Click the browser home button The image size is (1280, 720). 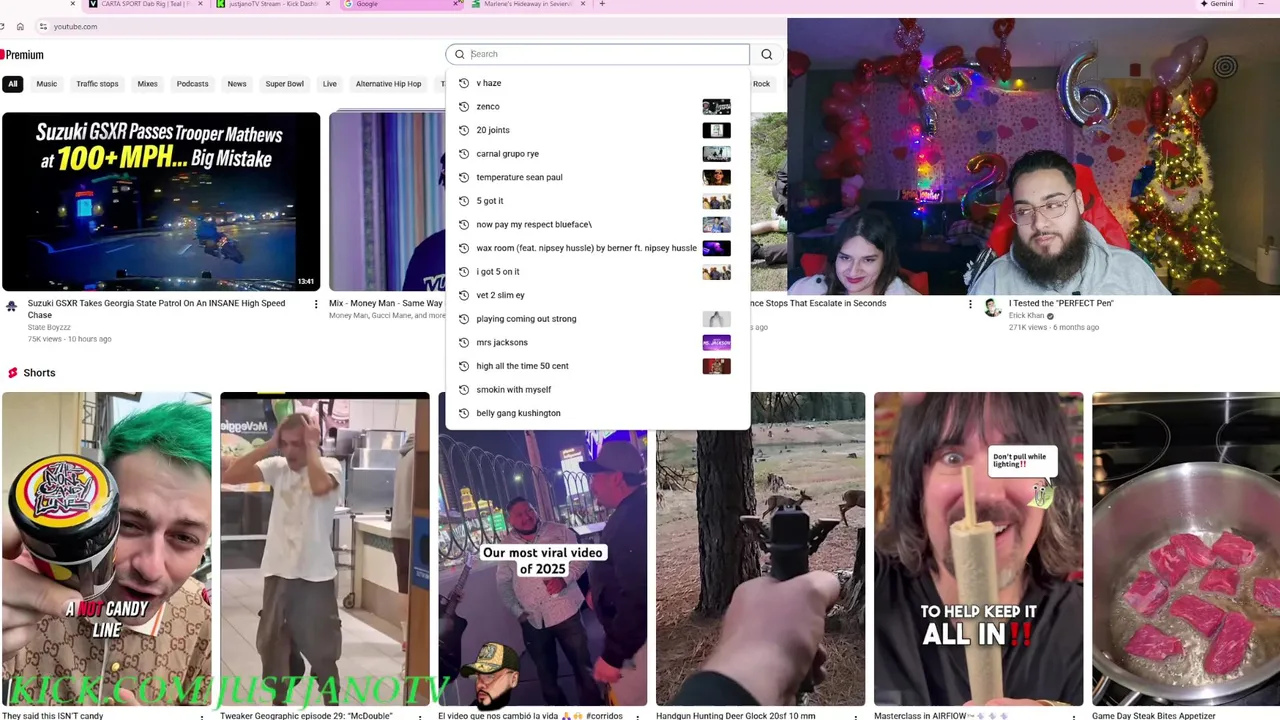coord(20,26)
